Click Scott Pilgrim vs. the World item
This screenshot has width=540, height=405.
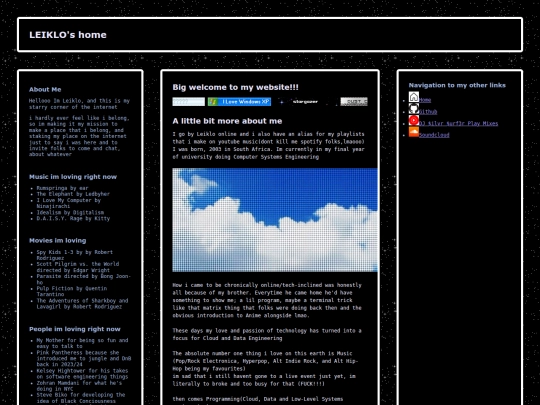[78, 267]
